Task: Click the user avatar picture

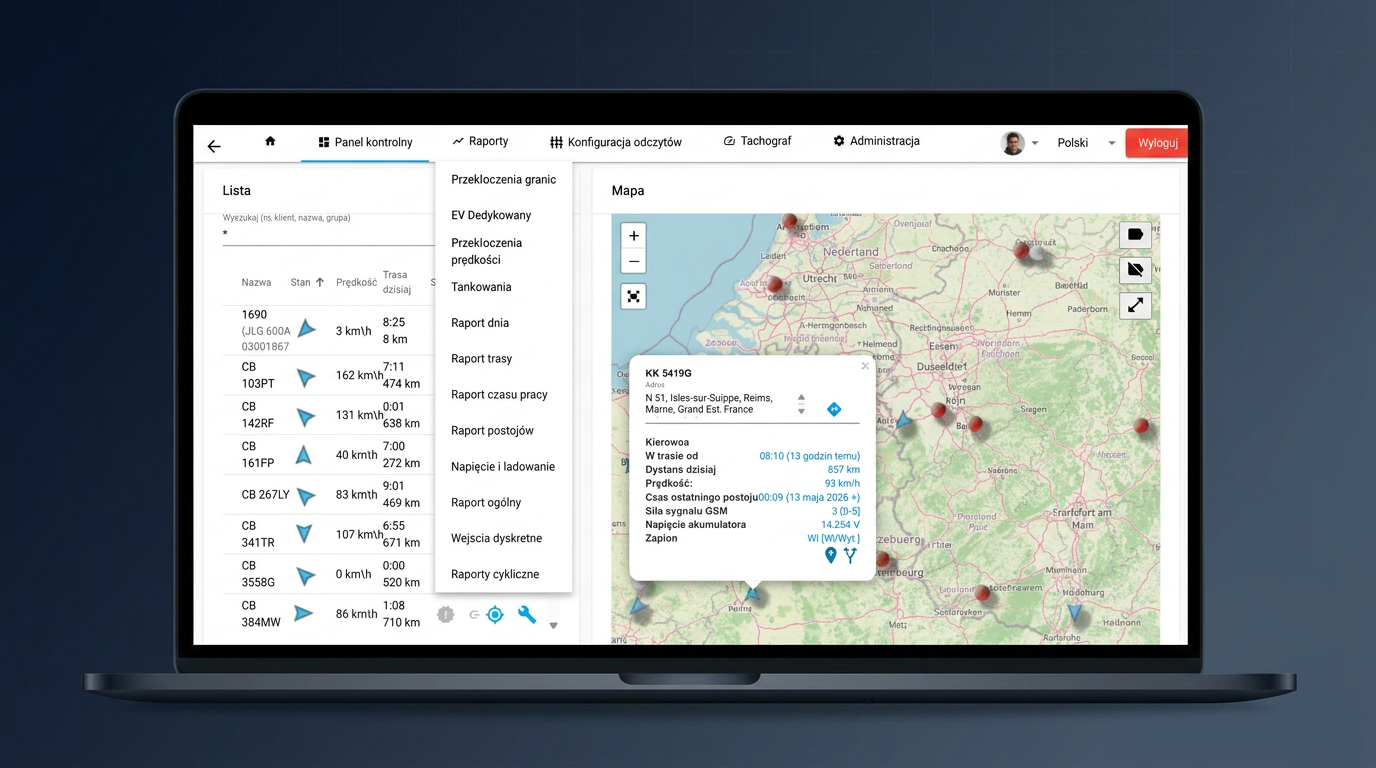Action: coord(1013,143)
